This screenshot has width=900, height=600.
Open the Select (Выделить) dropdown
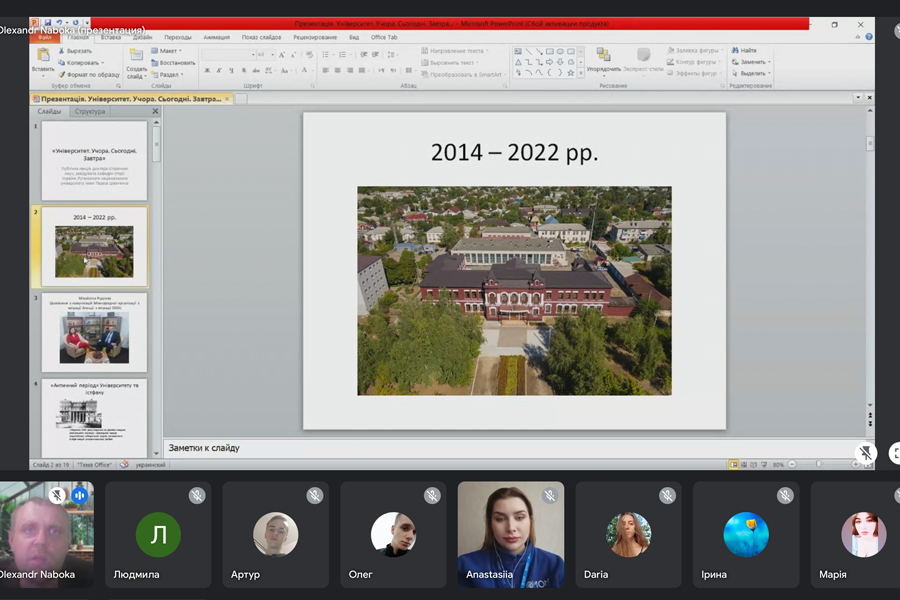coord(752,73)
